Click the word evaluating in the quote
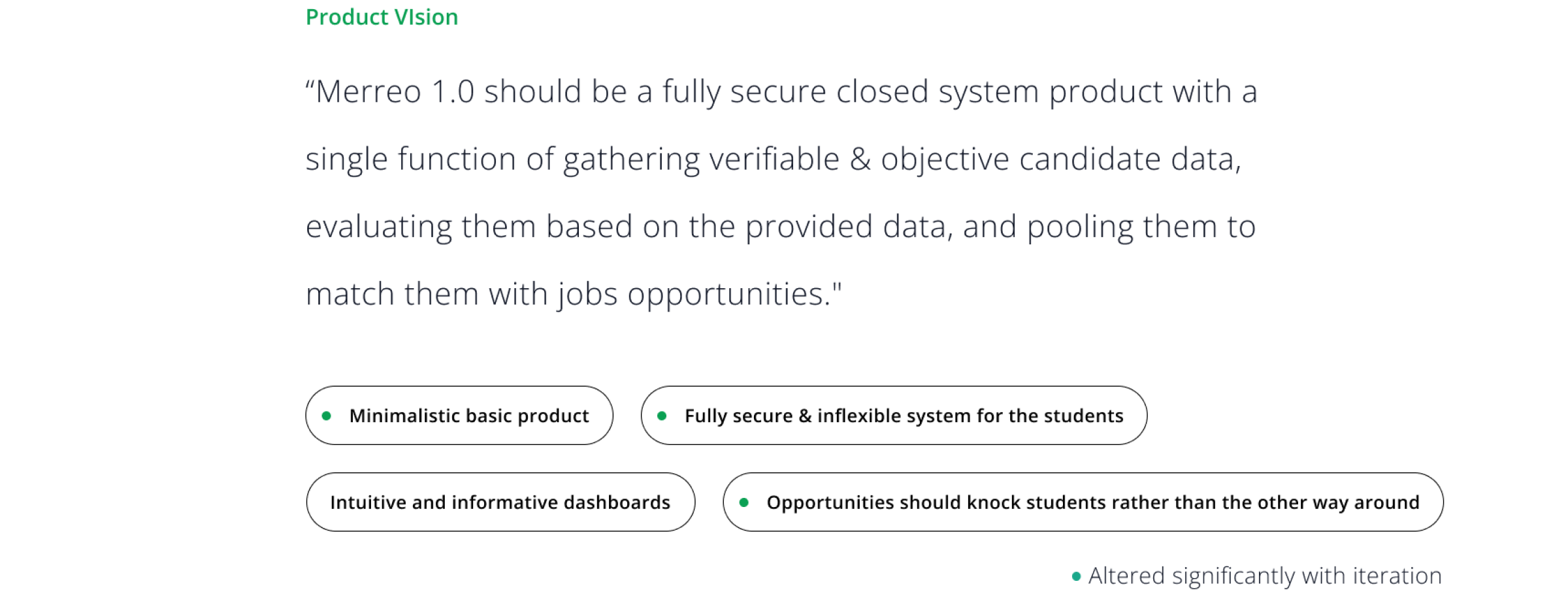The image size is (1568, 590). 379,227
